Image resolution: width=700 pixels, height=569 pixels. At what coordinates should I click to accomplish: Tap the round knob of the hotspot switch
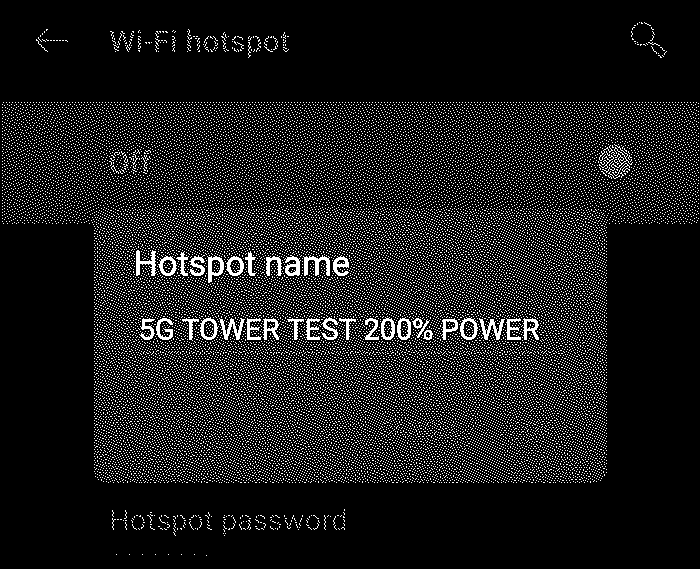click(615, 161)
